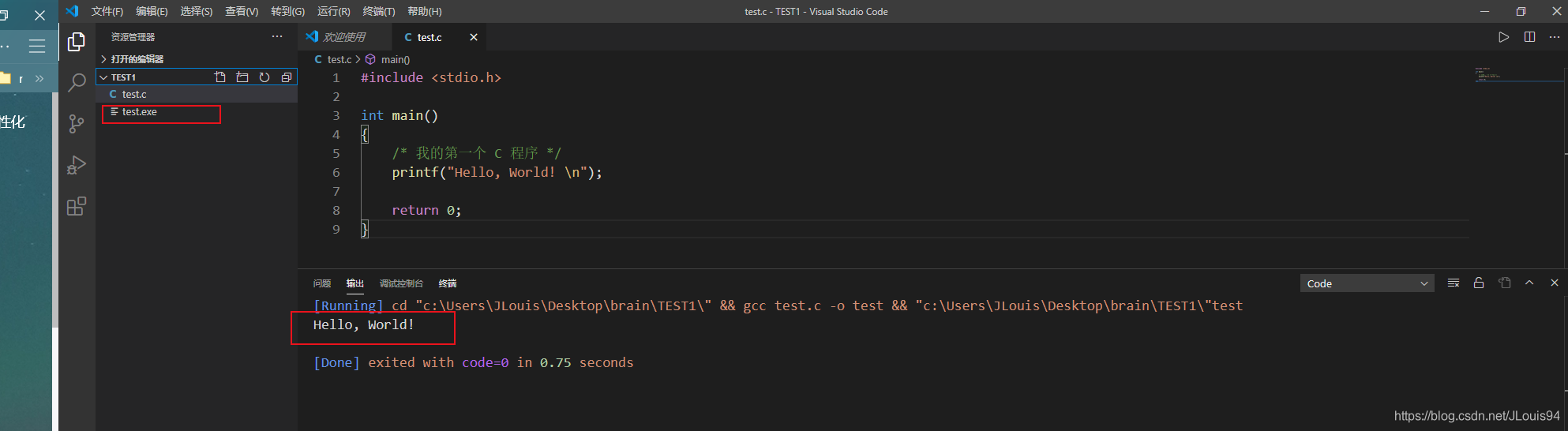This screenshot has width=1568, height=431.
Task: Click the code comment on line 5
Action: coord(477,153)
